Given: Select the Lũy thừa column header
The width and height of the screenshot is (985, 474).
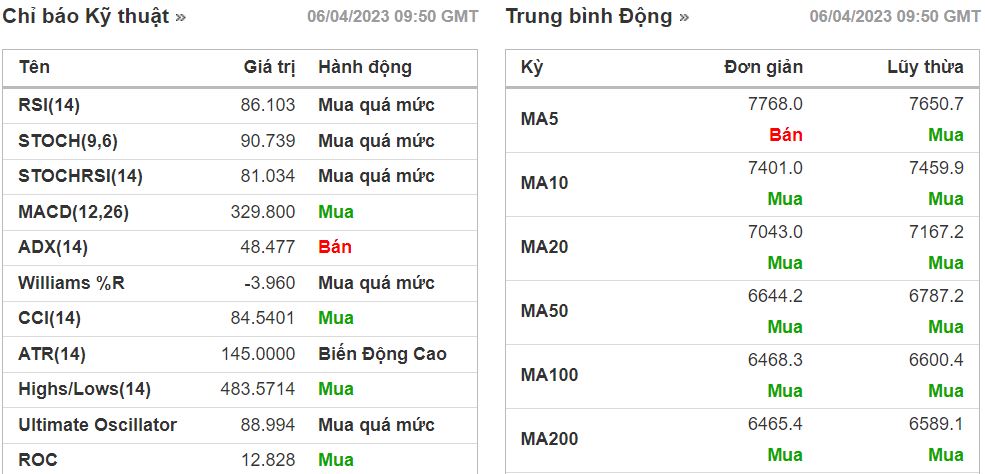Looking at the screenshot, I should pyautogui.click(x=925, y=67).
